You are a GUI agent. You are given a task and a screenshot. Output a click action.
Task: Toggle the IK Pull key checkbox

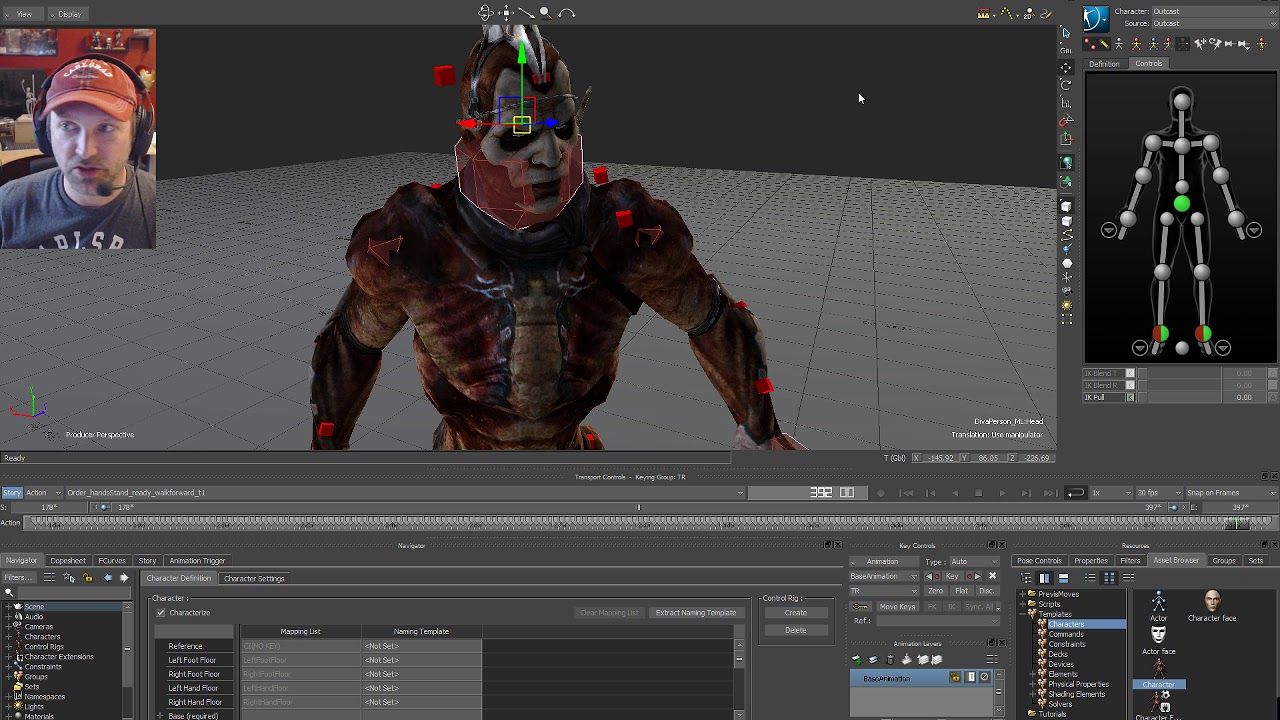[1131, 397]
